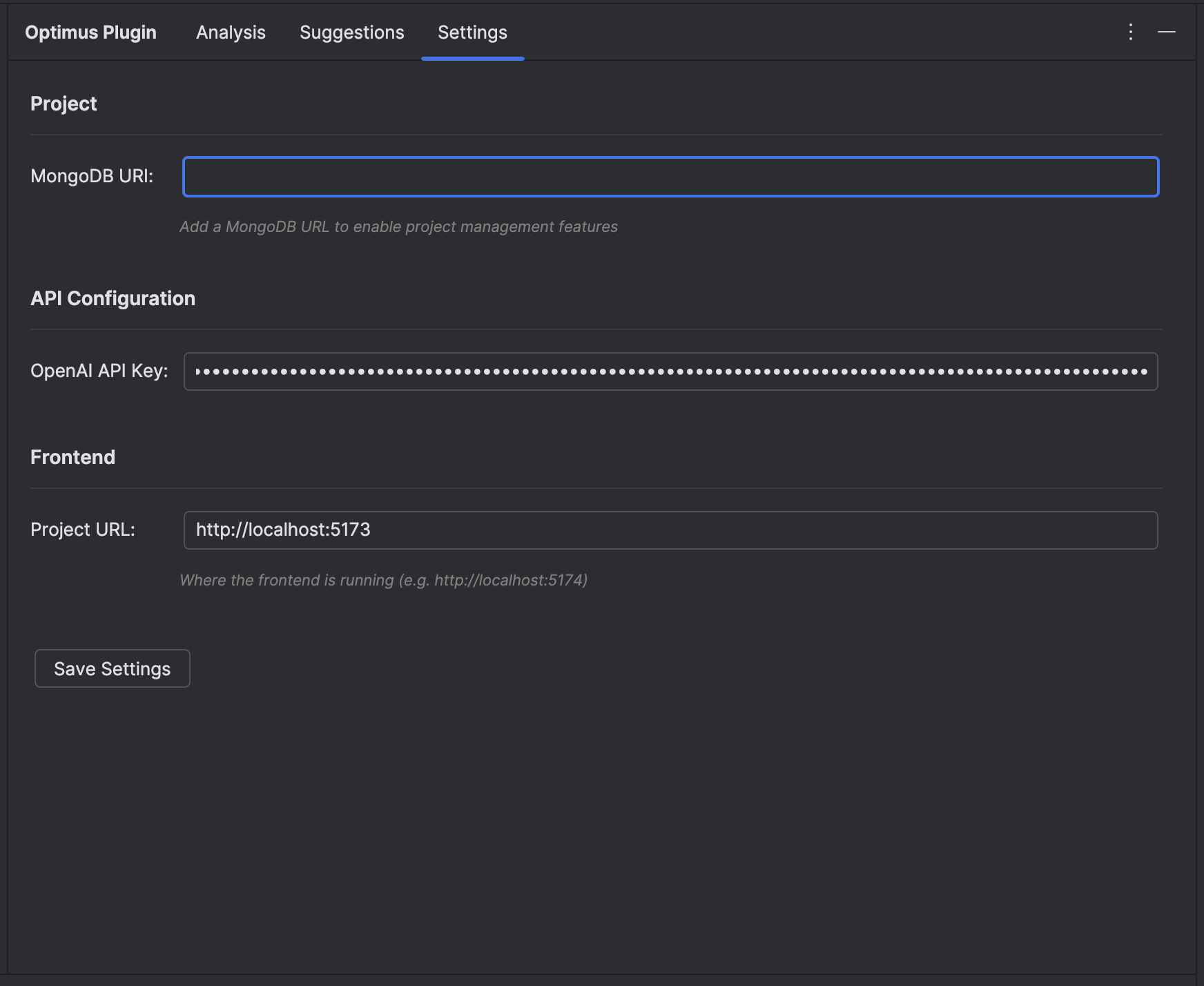Click the Frontend section heading
1204x986 pixels.
[x=72, y=457]
